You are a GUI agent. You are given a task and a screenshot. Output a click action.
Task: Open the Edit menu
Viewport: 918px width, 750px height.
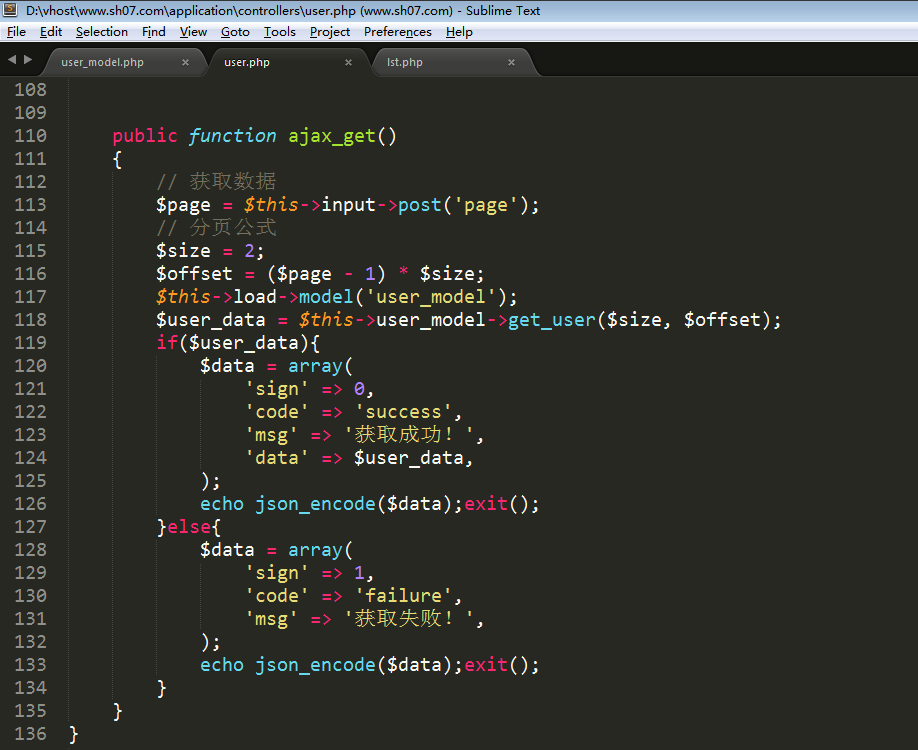[x=51, y=32]
